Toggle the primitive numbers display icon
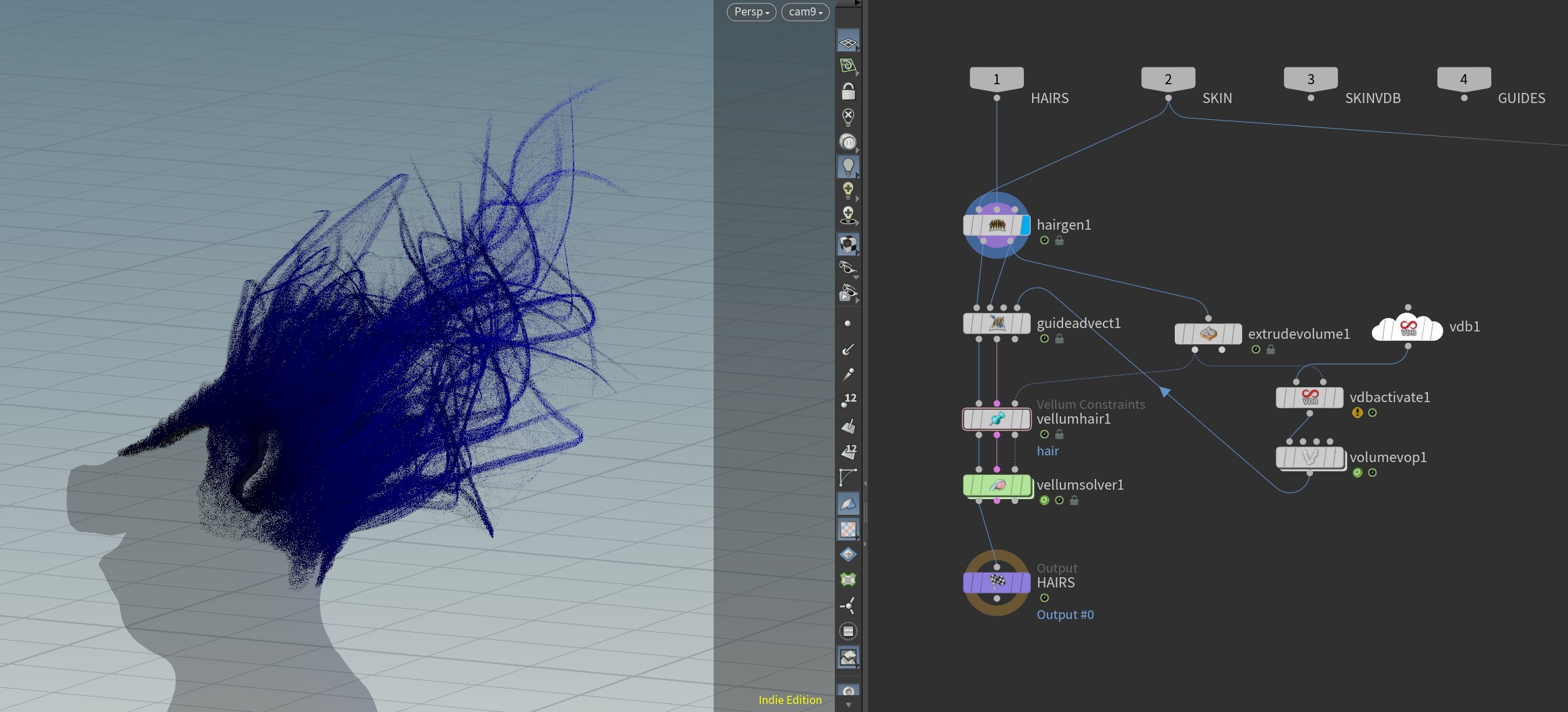The height and width of the screenshot is (712, 1568). 848,451
